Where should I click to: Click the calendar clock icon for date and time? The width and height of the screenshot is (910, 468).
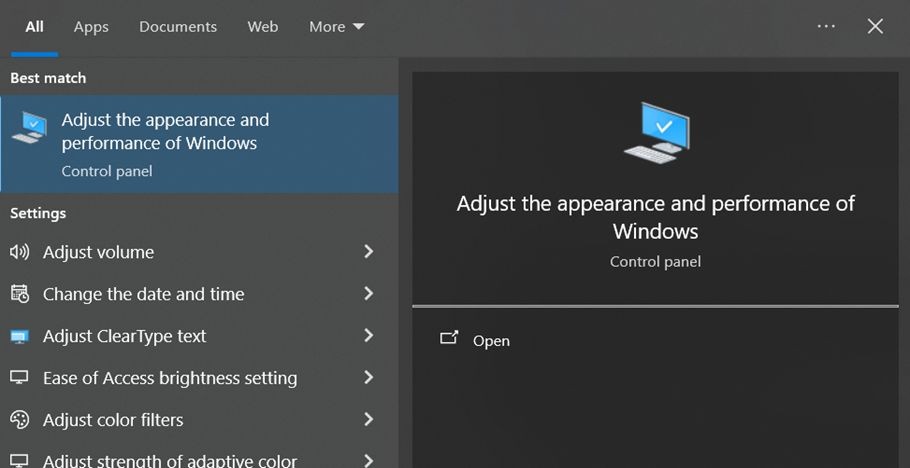(19, 294)
